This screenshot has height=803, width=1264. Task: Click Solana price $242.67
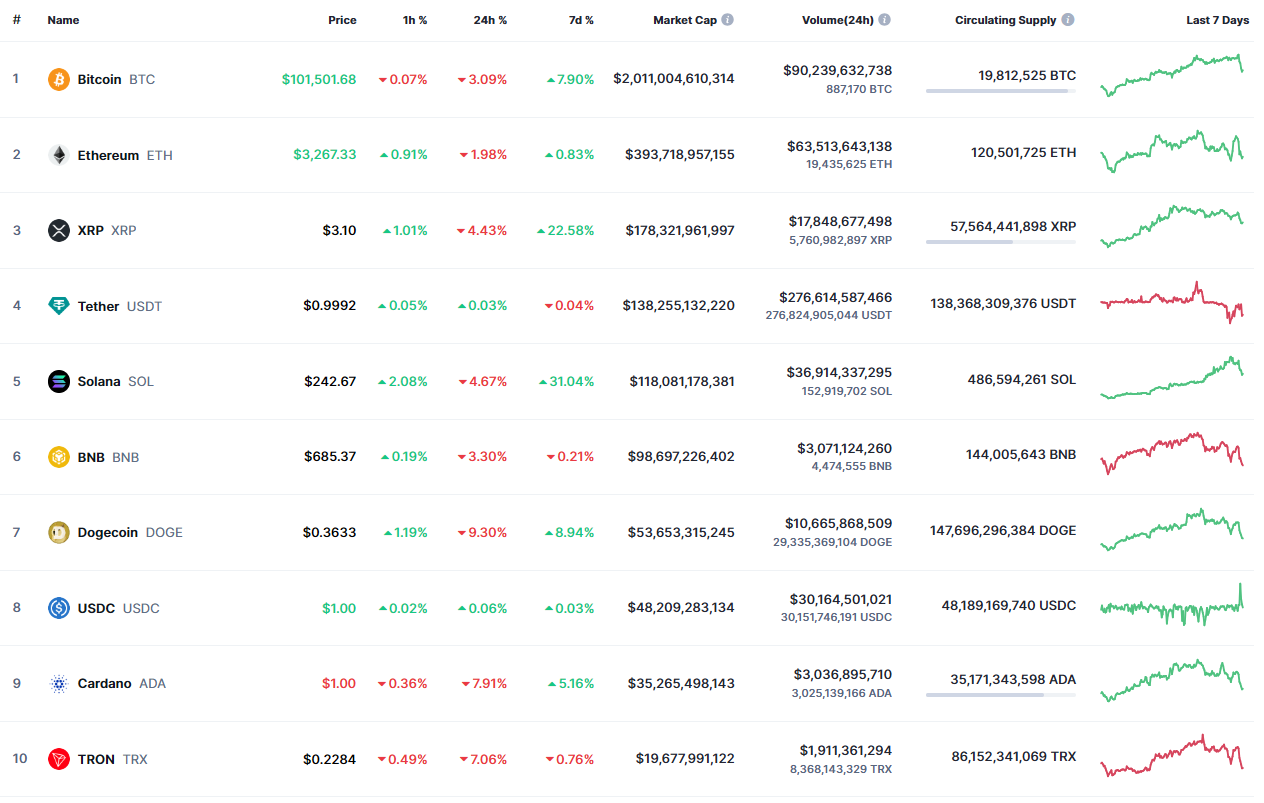pos(331,381)
